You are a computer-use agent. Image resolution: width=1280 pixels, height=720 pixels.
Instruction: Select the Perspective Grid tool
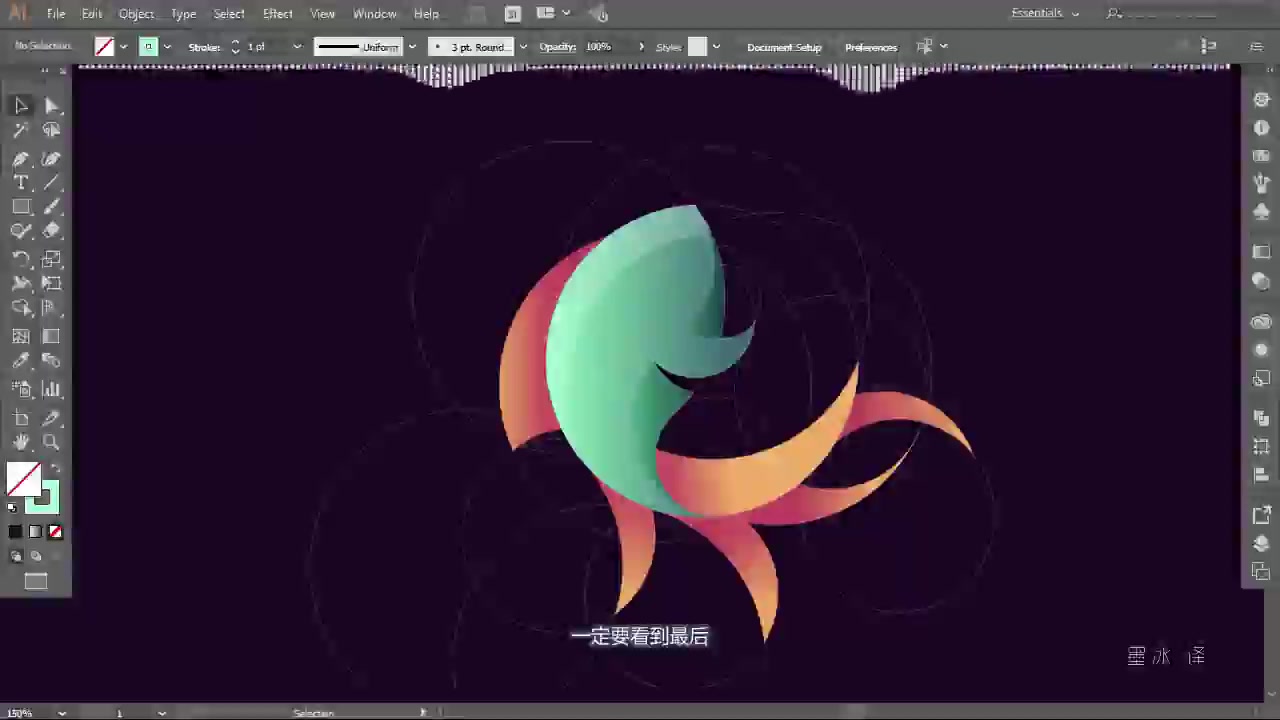(52, 308)
